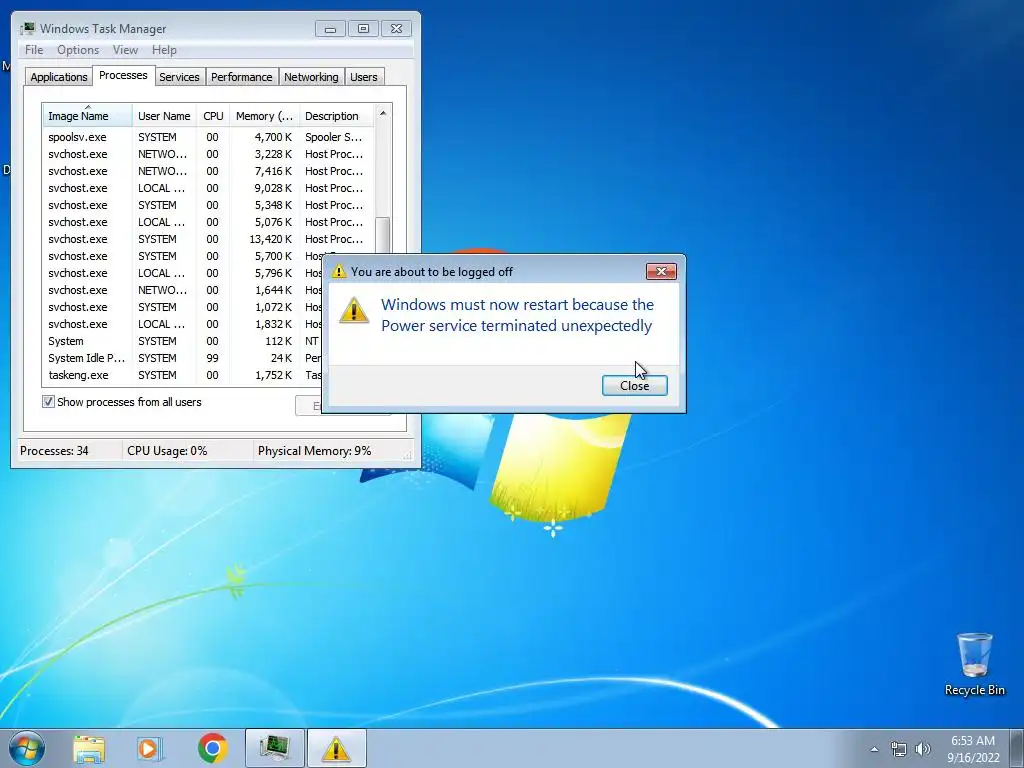Switch to the Networking tab
Viewport: 1024px width, 768px height.
[x=311, y=77]
